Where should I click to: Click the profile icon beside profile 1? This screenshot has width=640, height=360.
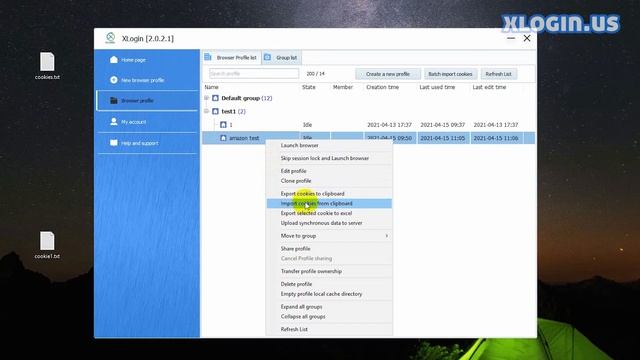(x=223, y=124)
